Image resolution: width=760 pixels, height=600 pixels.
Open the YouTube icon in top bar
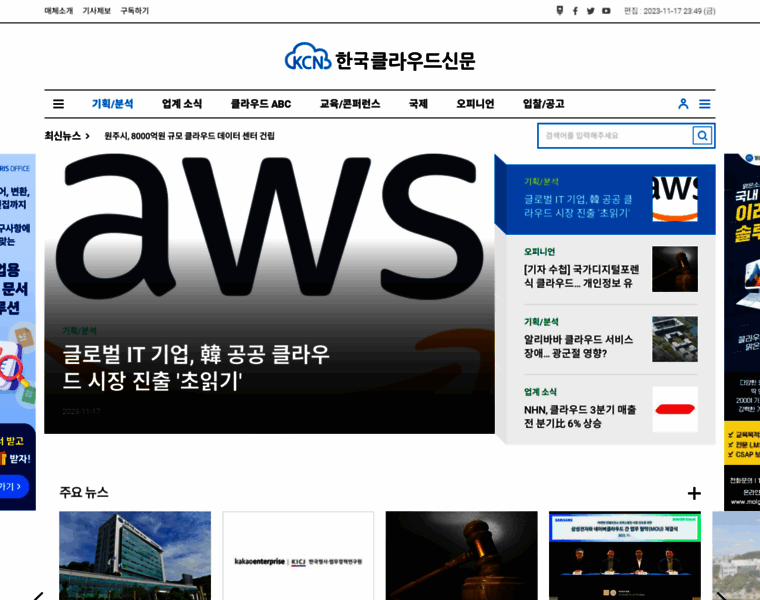(x=606, y=11)
